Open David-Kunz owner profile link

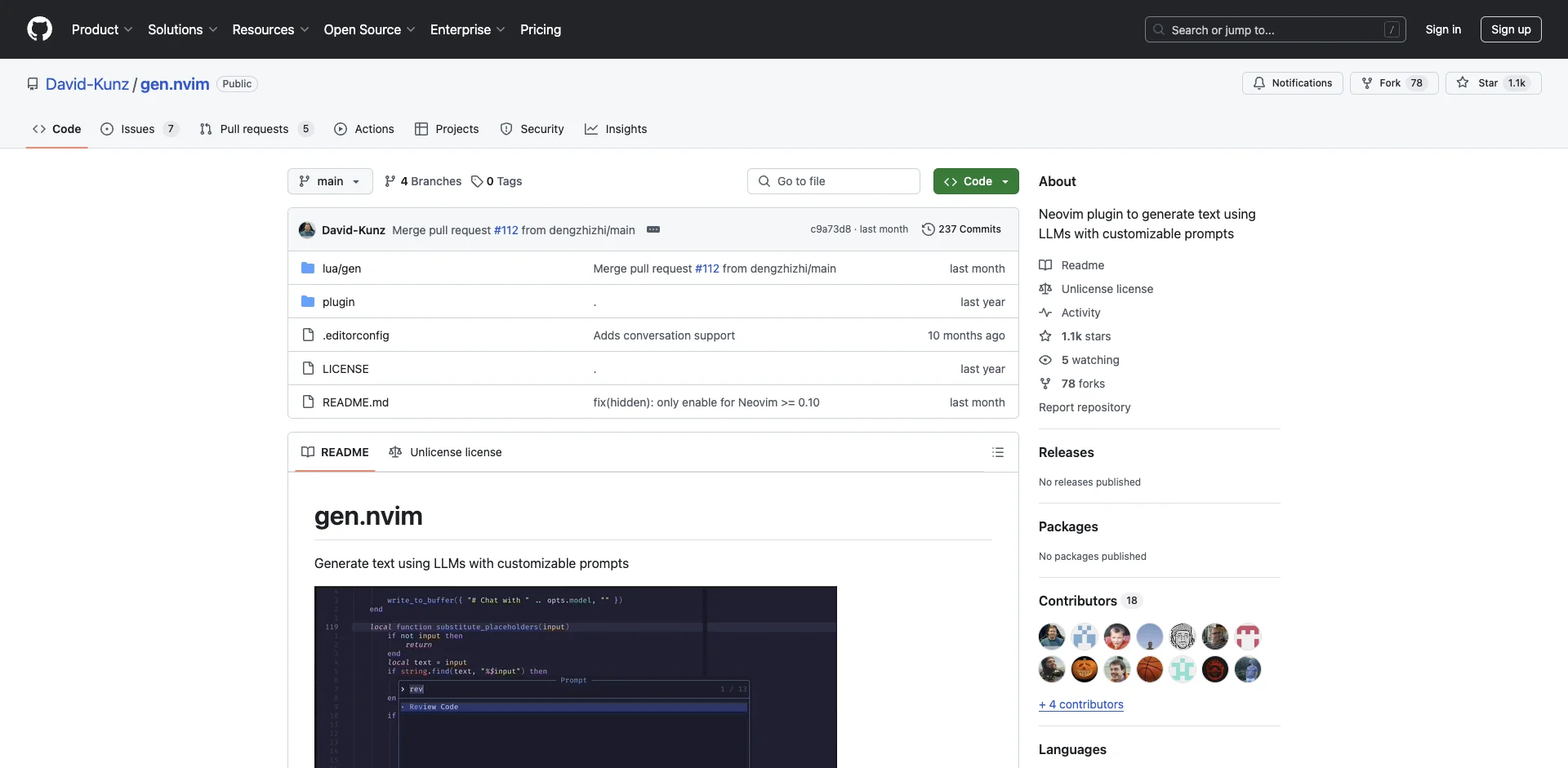pos(87,84)
